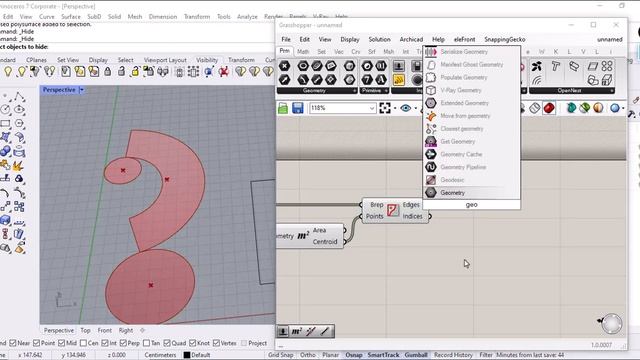The image size is (640, 360).
Task: Click the slash line icon in bottom strip
Action: coord(325,331)
